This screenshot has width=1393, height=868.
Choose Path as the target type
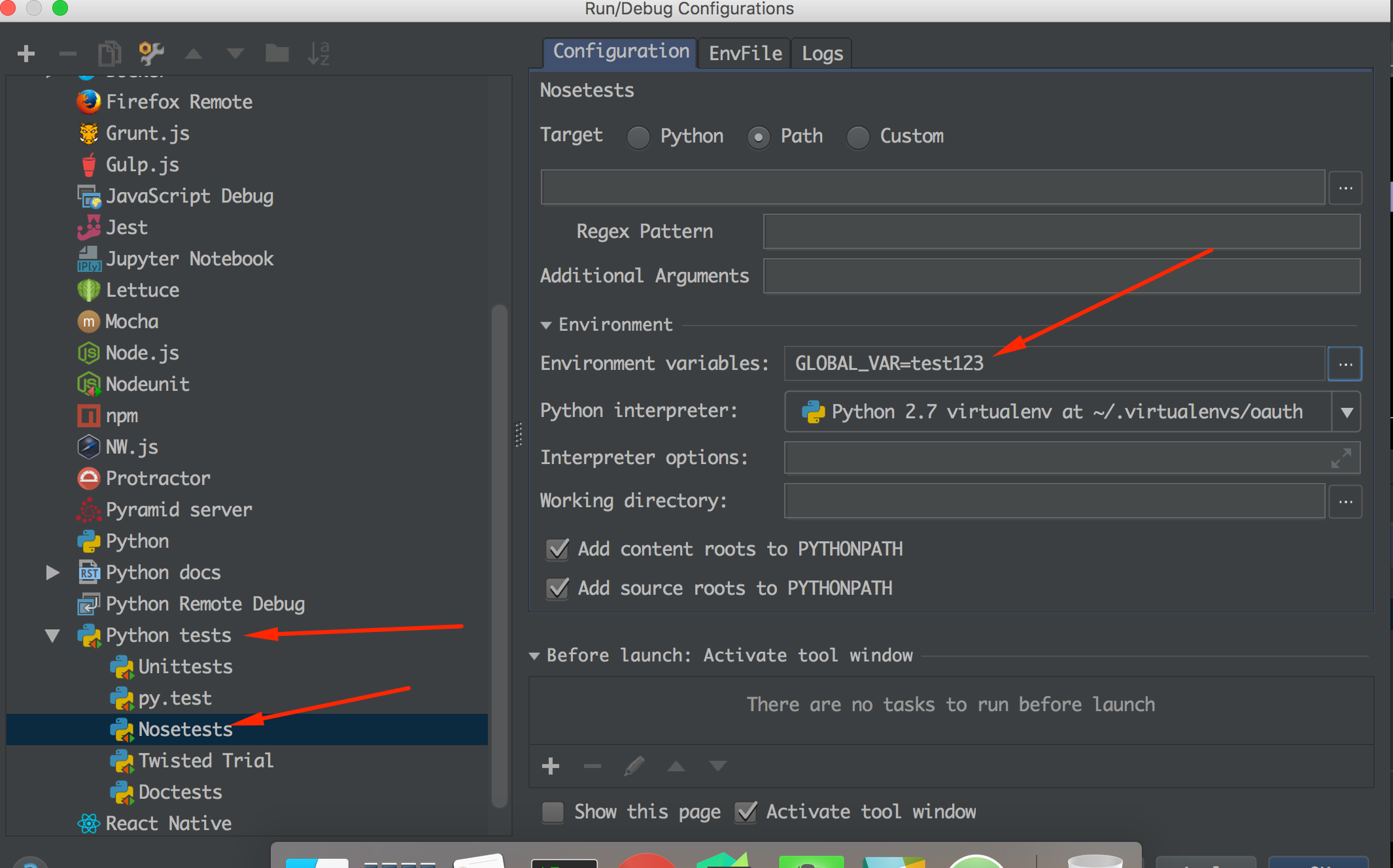[x=758, y=137]
